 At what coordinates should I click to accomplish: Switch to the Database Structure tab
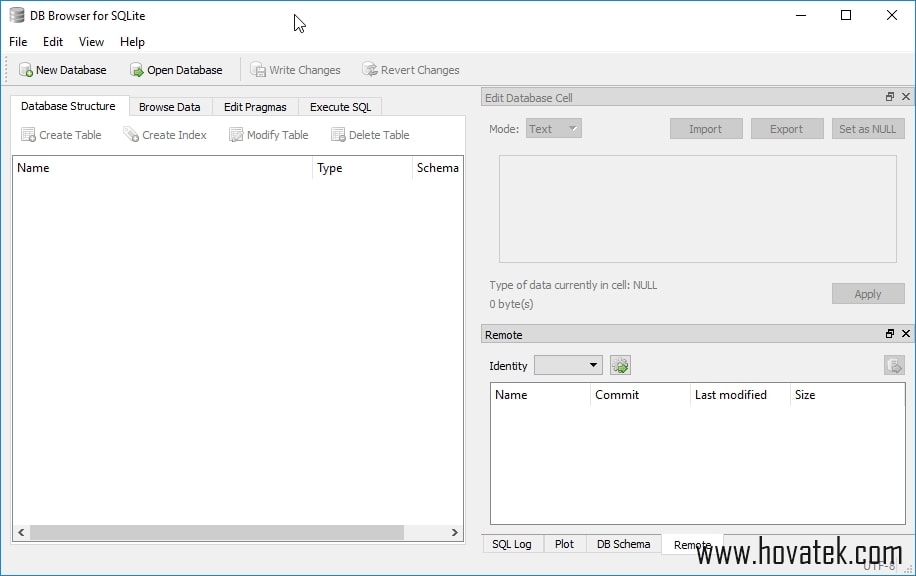[x=68, y=106]
